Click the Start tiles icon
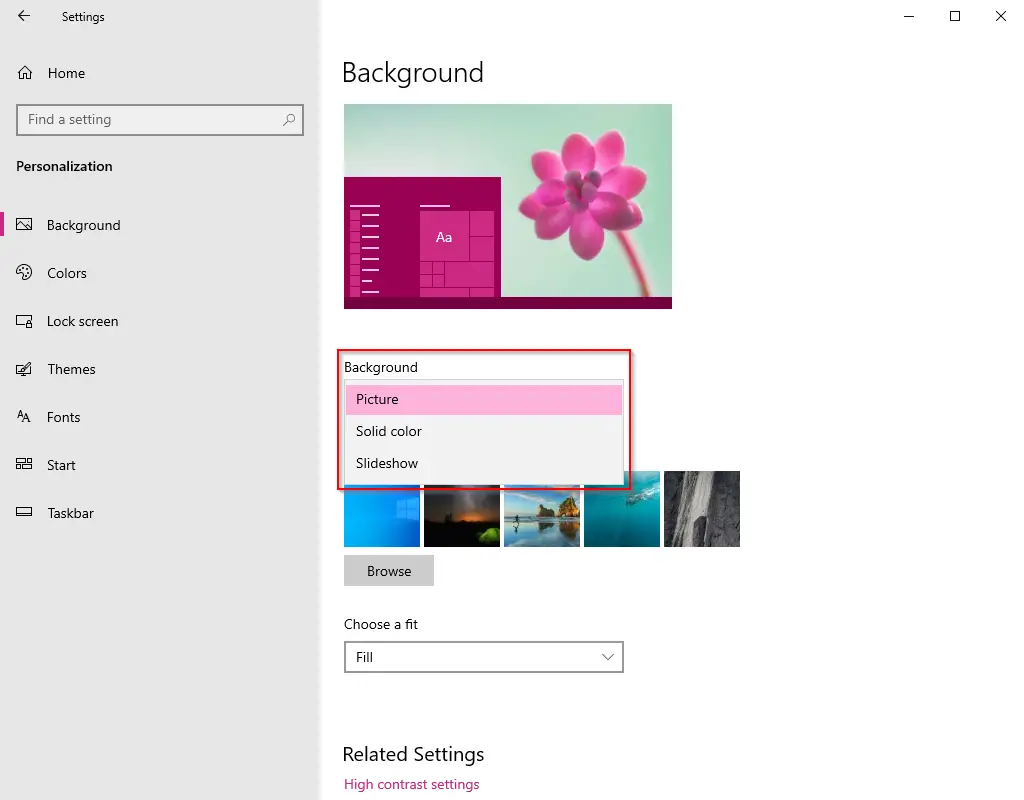Screen dimensions: 1024x800 pos(24,464)
